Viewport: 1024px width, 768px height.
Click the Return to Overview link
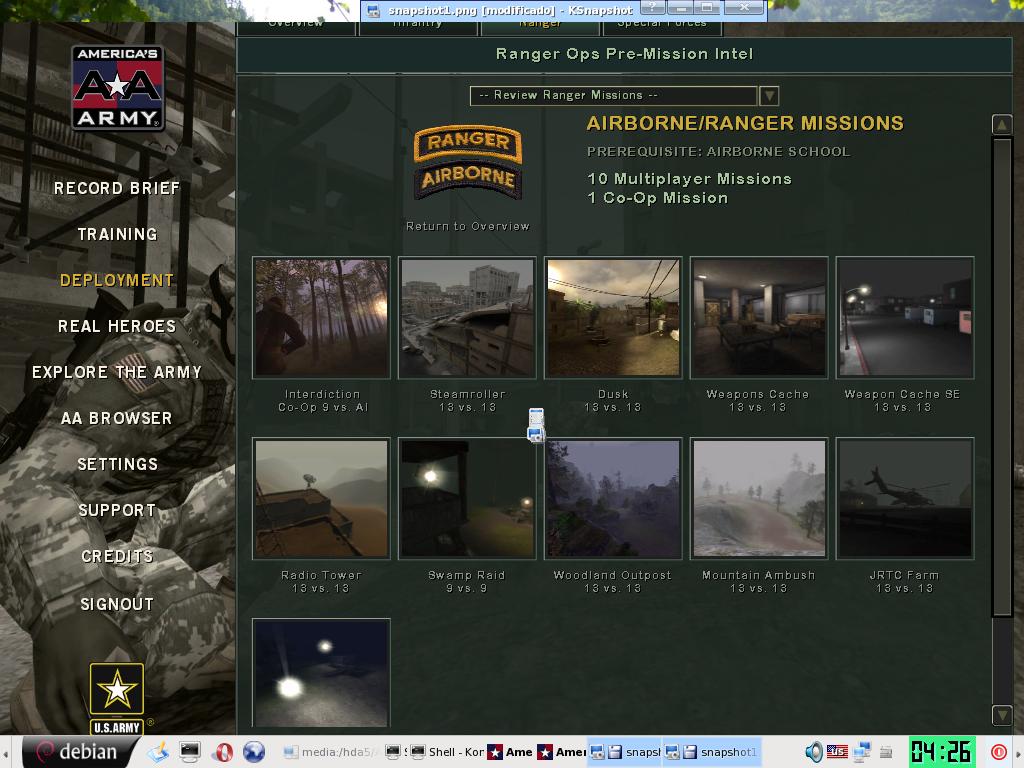[468, 227]
